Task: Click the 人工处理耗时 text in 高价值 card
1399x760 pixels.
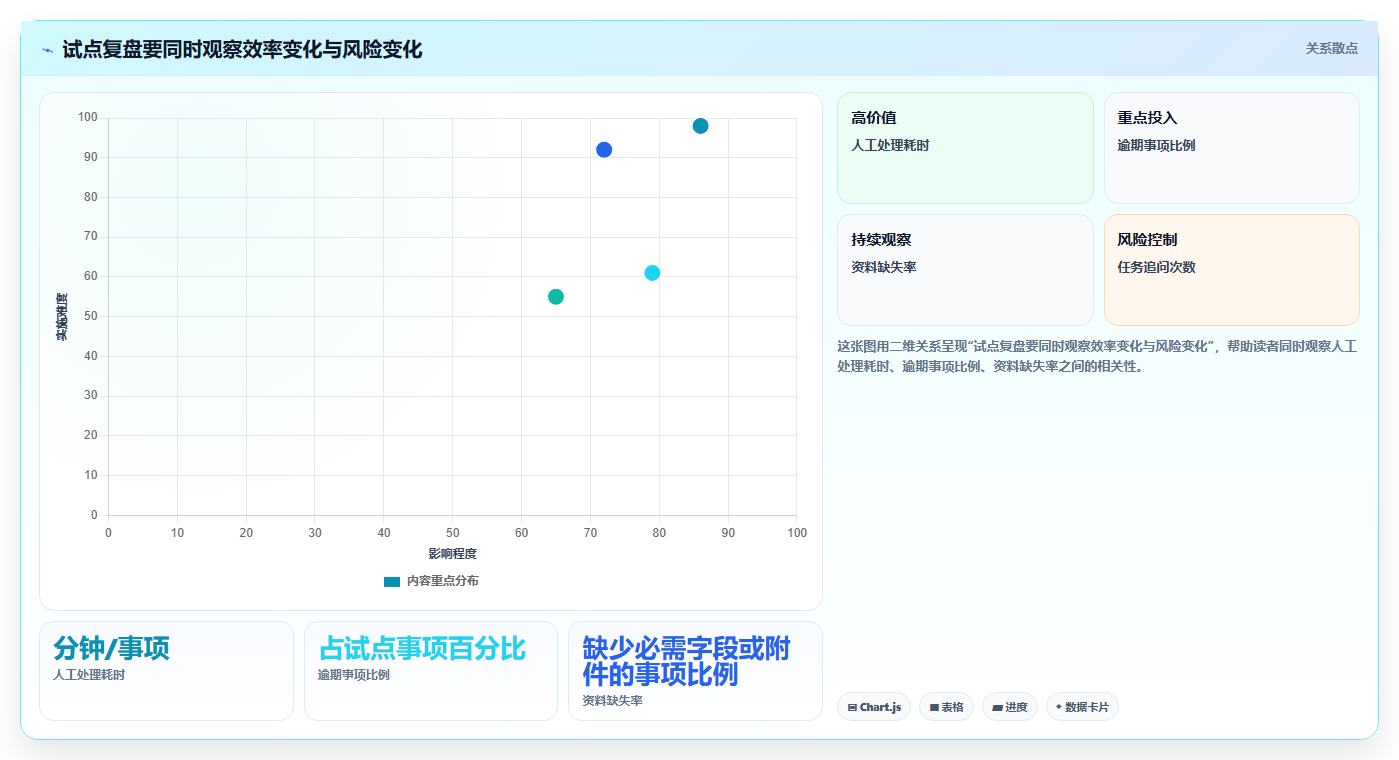Action: pos(890,145)
